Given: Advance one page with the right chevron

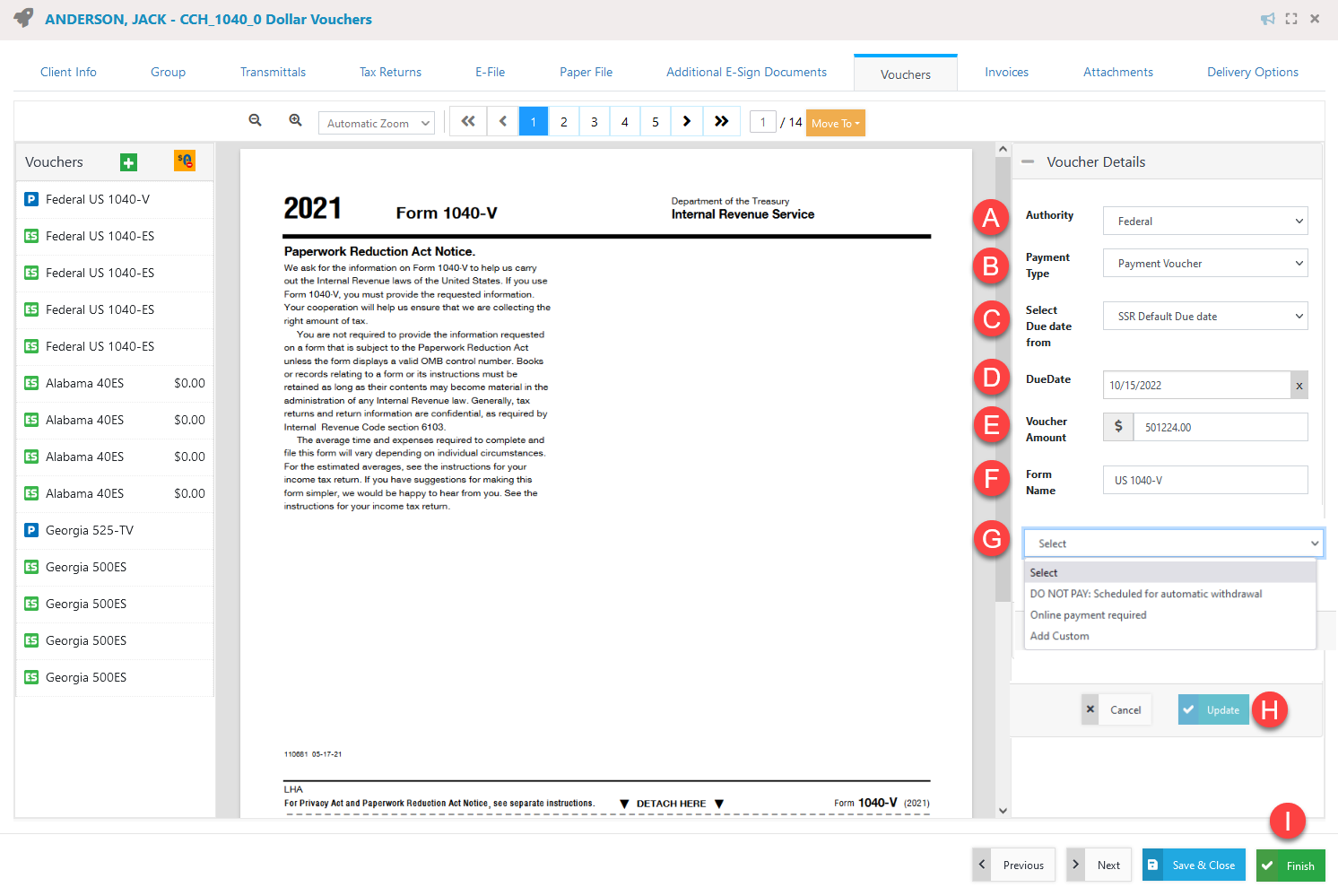Looking at the screenshot, I should [x=686, y=120].
